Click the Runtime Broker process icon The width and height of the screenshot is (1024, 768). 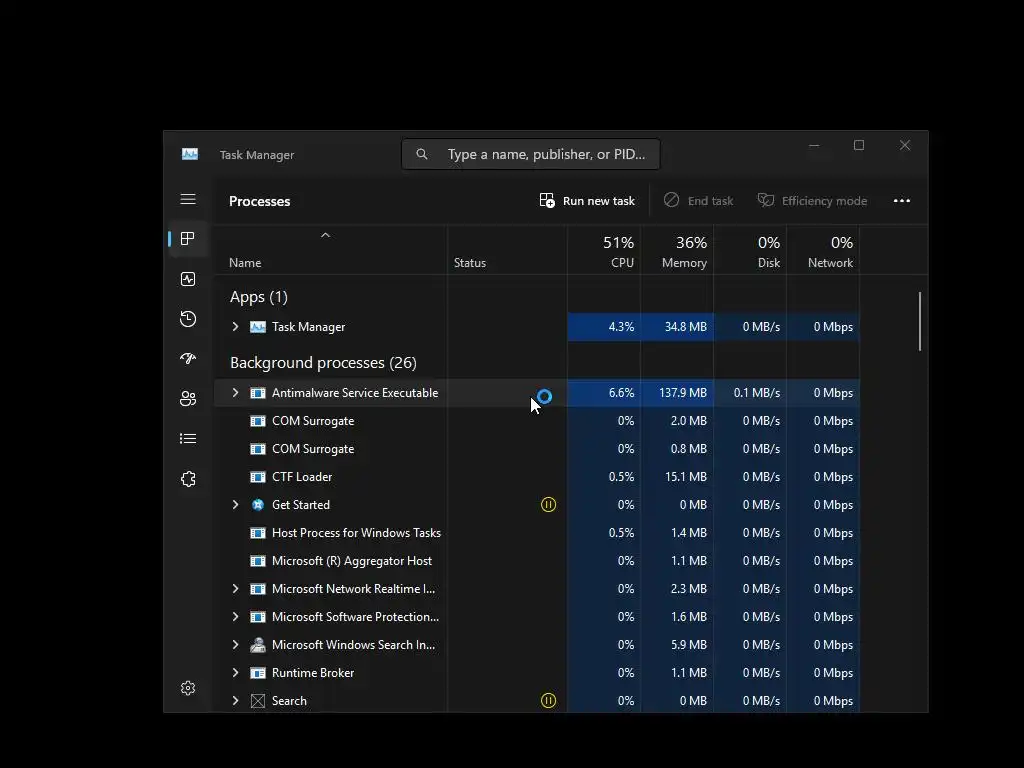pos(258,673)
